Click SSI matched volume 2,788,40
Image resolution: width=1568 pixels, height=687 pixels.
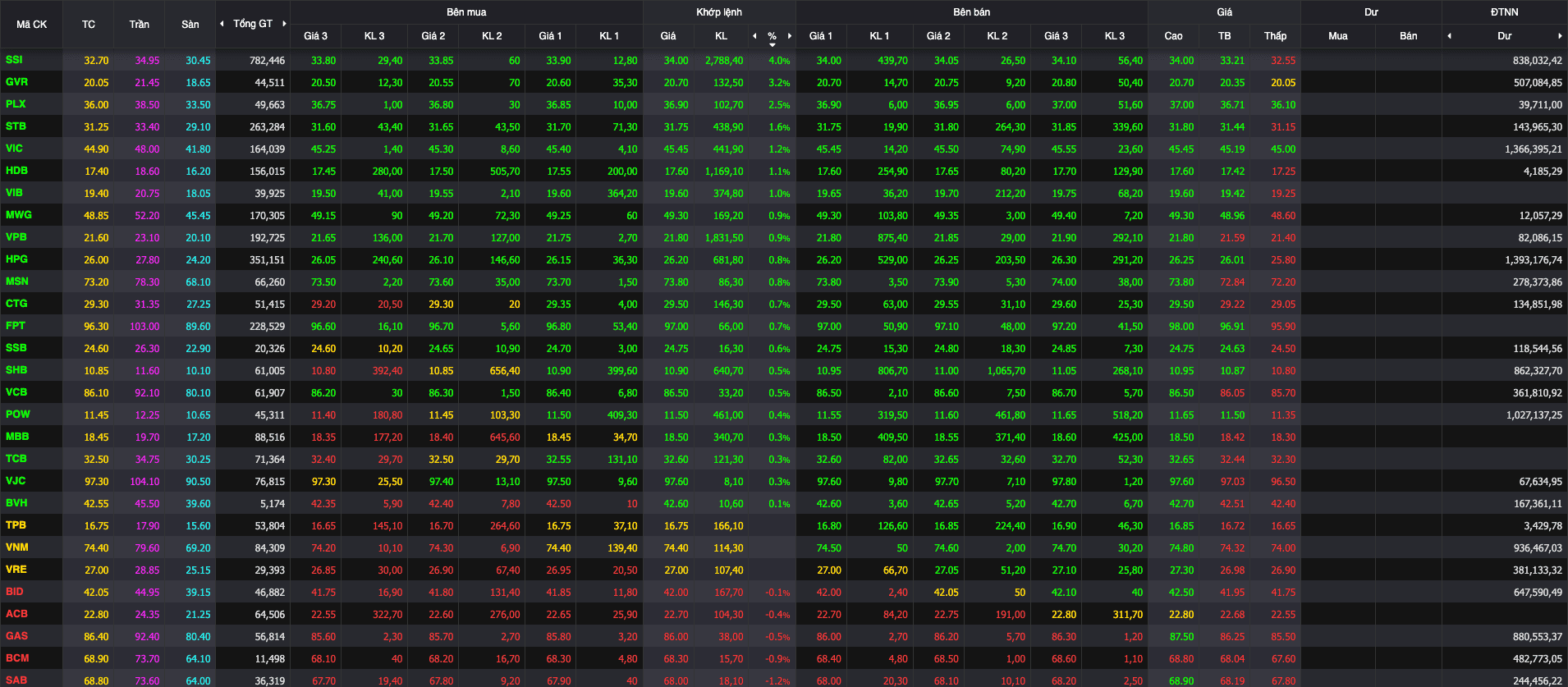coord(724,61)
